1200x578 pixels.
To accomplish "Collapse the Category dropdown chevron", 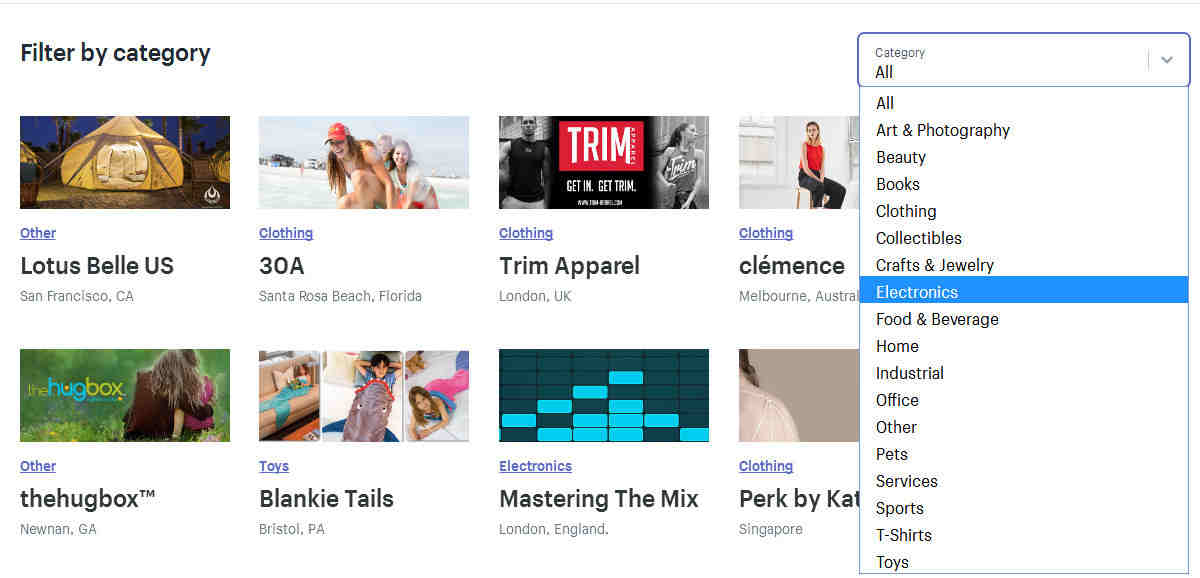I will [1166, 60].
